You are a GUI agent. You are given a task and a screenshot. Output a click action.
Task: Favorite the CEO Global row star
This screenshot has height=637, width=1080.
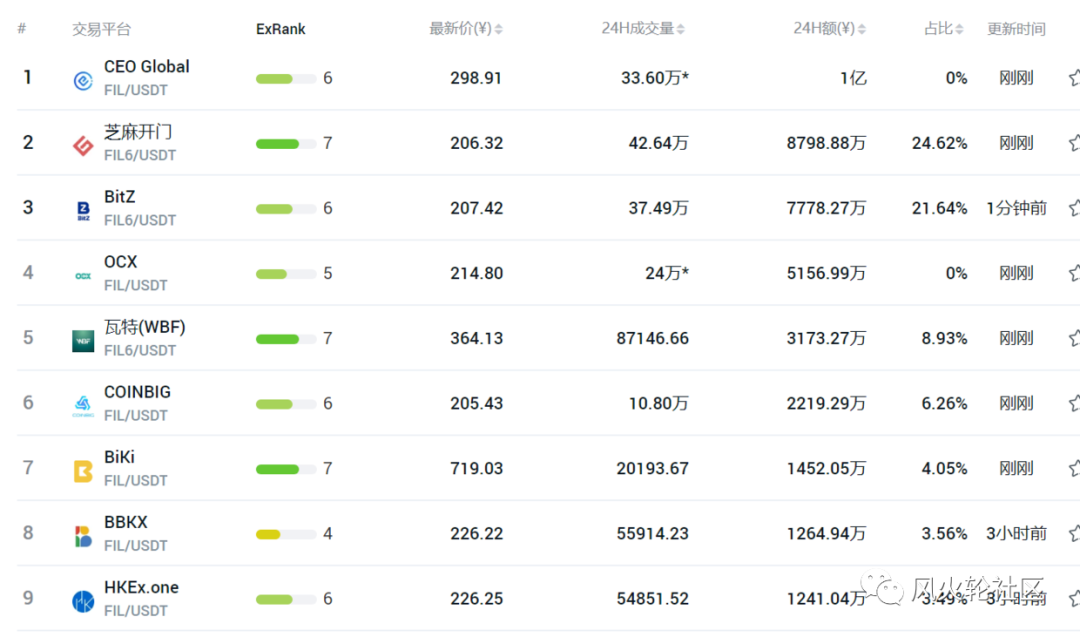coord(1074,78)
